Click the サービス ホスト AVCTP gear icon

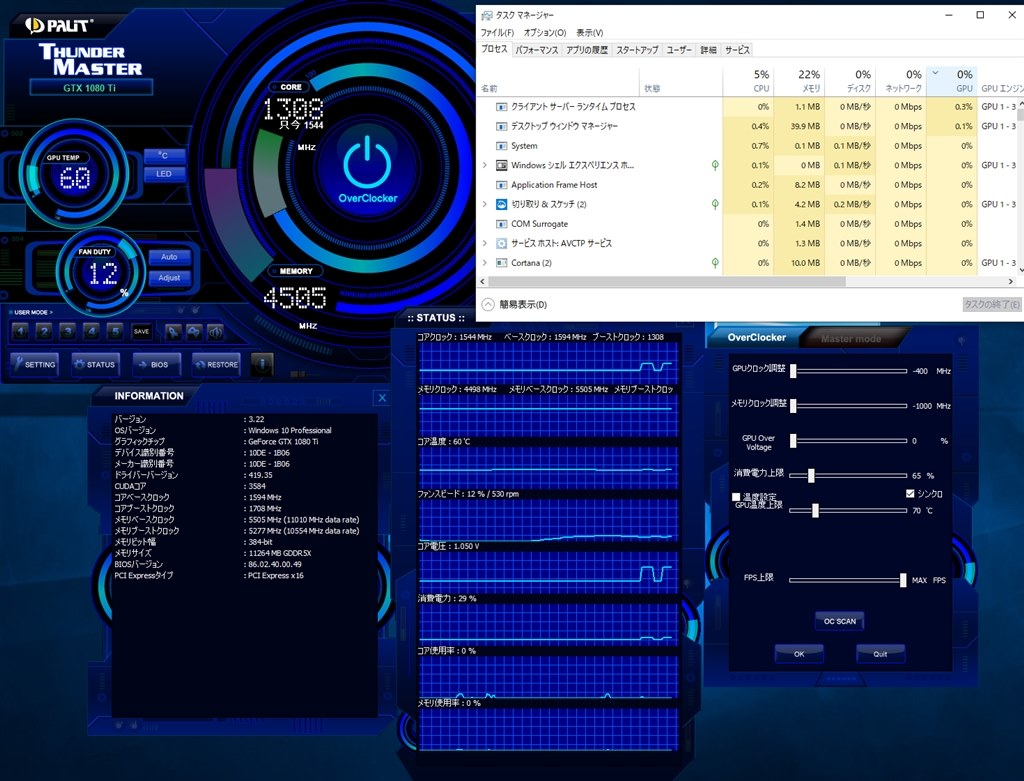[502, 244]
